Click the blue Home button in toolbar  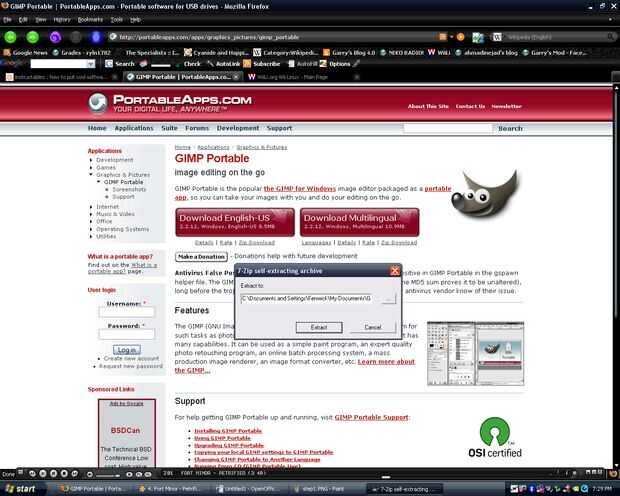pos(96,37)
